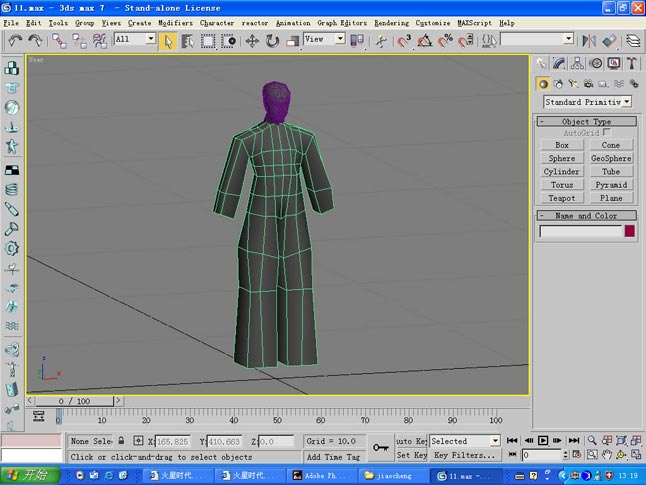Click the Box primitive button
This screenshot has width=646, height=485.
(x=562, y=145)
